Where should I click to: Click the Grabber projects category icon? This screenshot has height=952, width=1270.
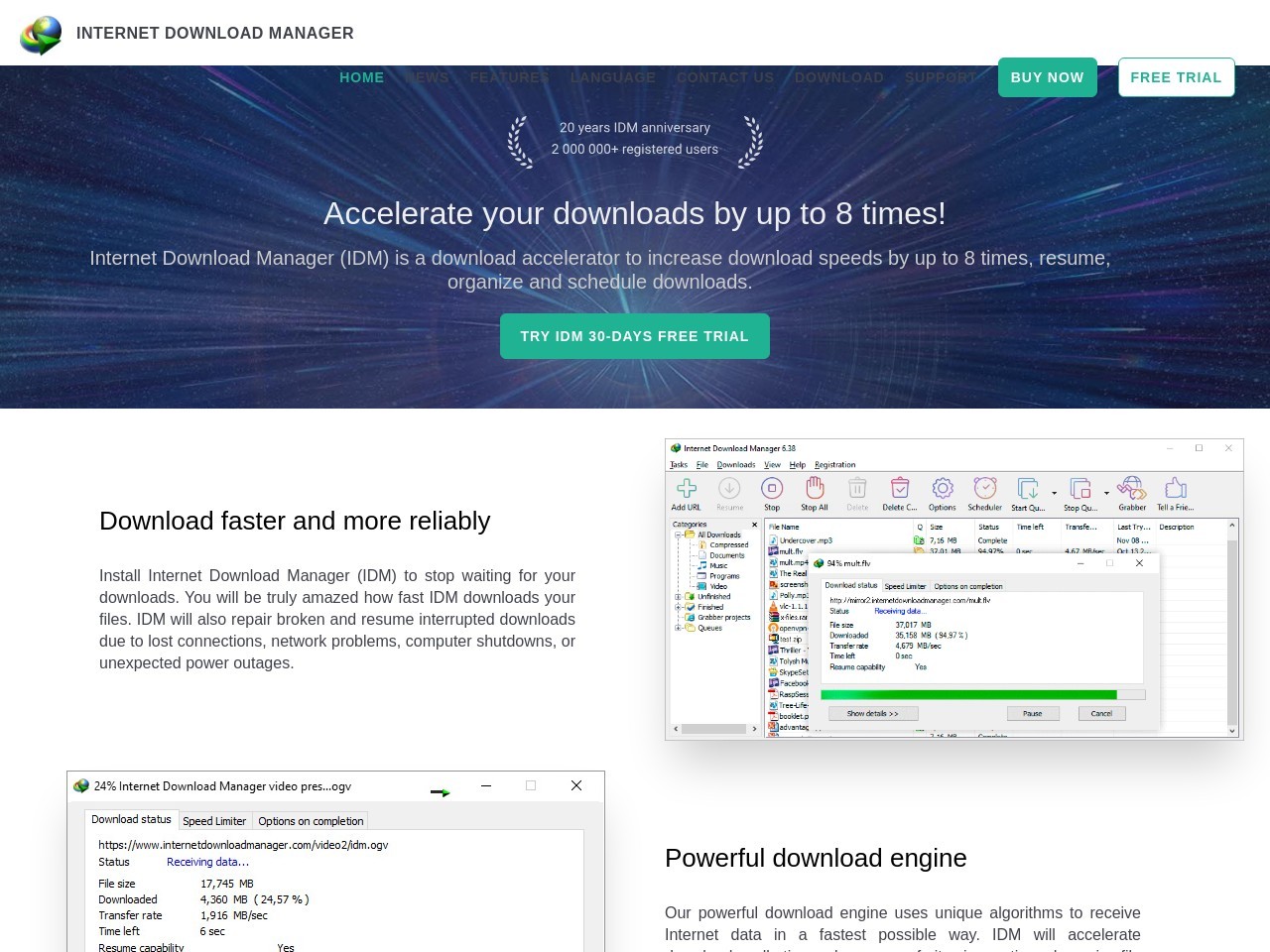point(691,617)
